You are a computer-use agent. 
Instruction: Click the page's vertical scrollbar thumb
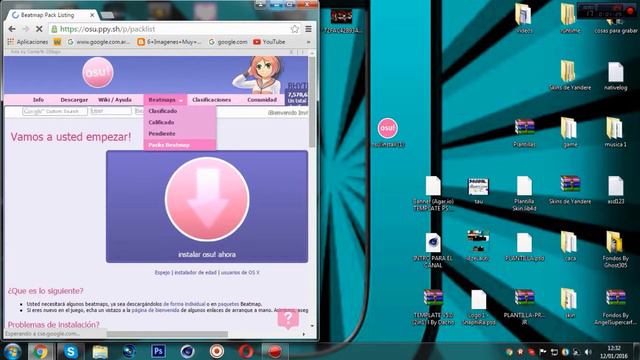click(x=312, y=102)
